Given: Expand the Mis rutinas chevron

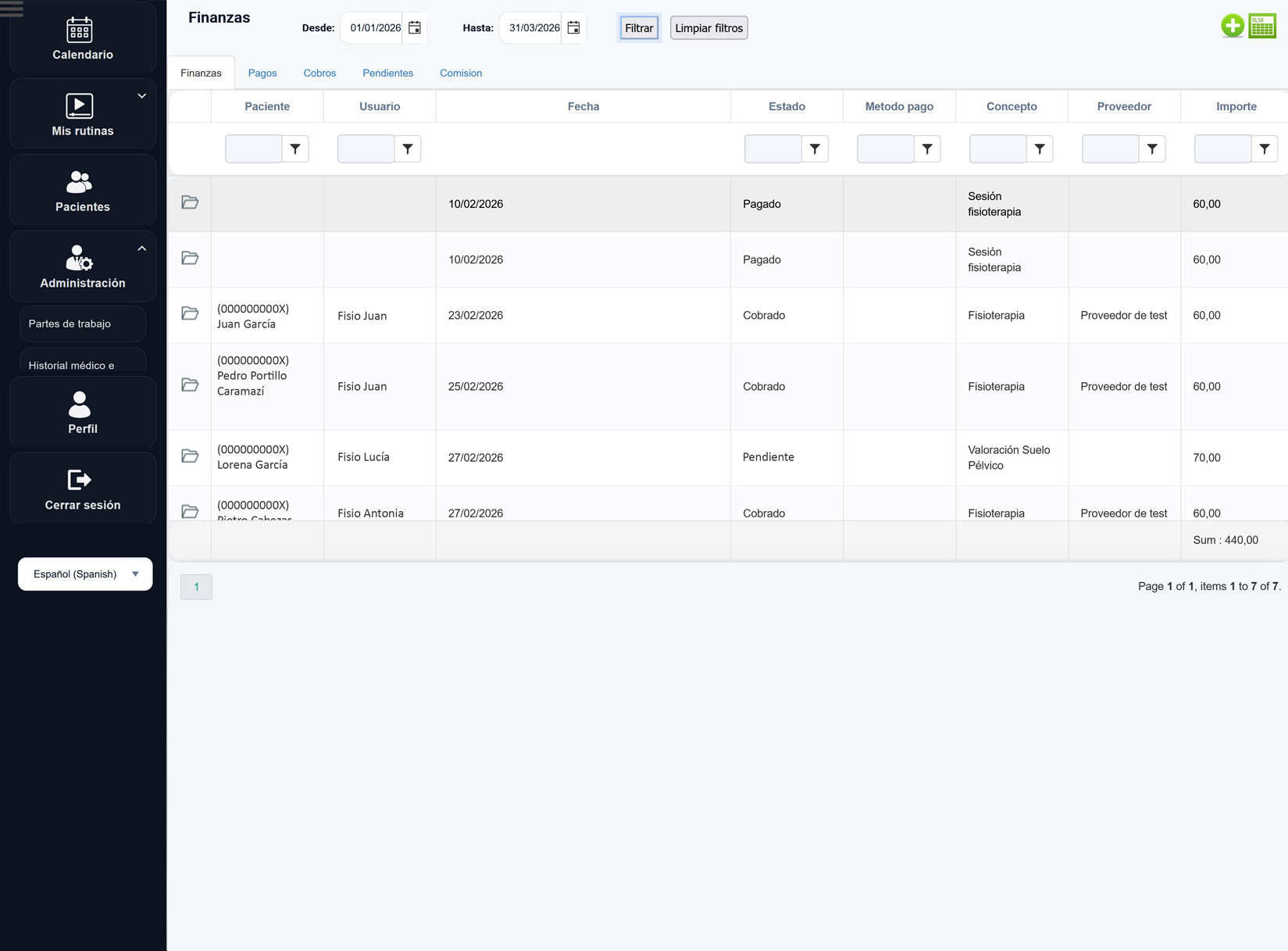Looking at the screenshot, I should click(x=142, y=96).
